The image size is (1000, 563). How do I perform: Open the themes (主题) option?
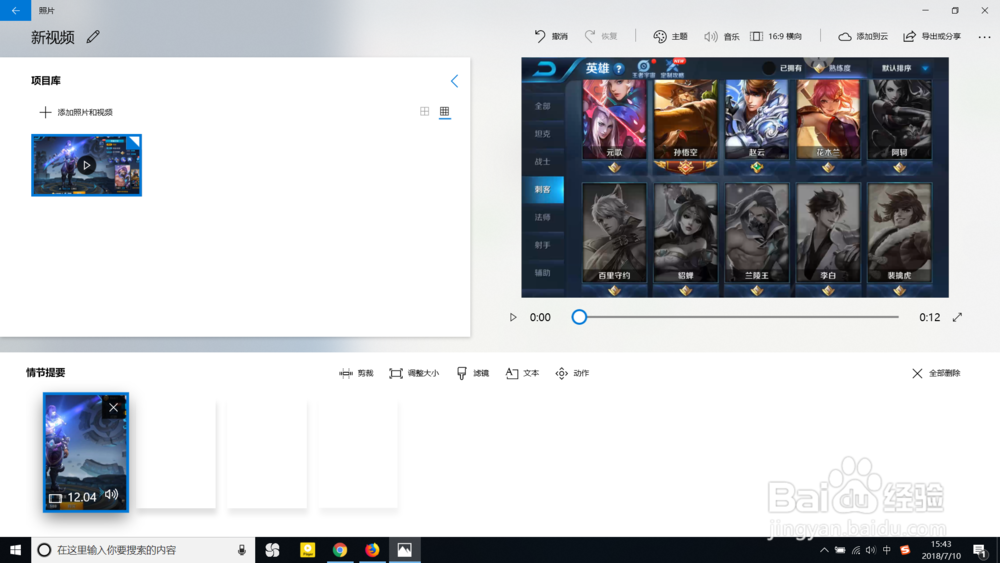[x=670, y=36]
